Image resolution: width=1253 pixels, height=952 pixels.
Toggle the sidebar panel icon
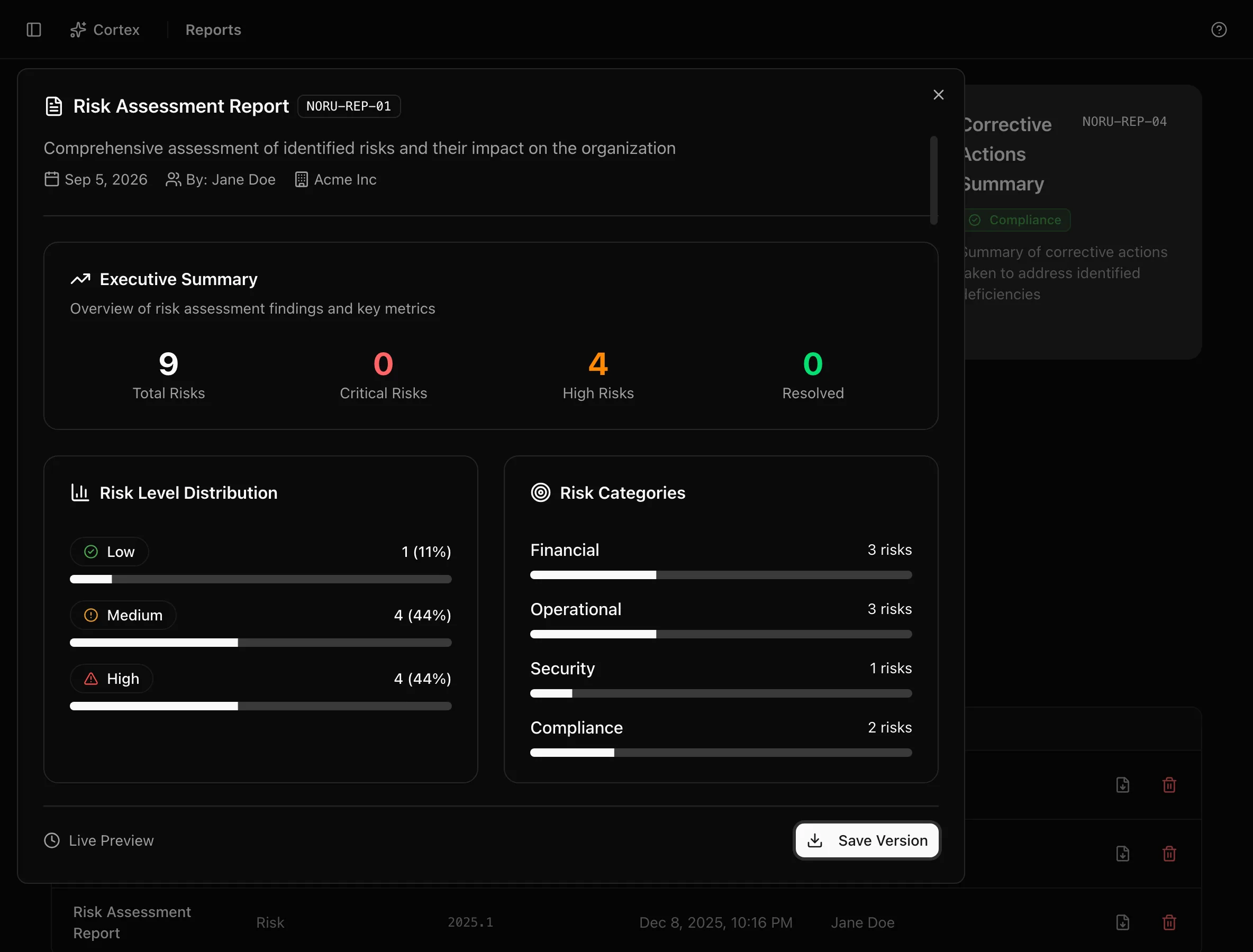pos(34,30)
